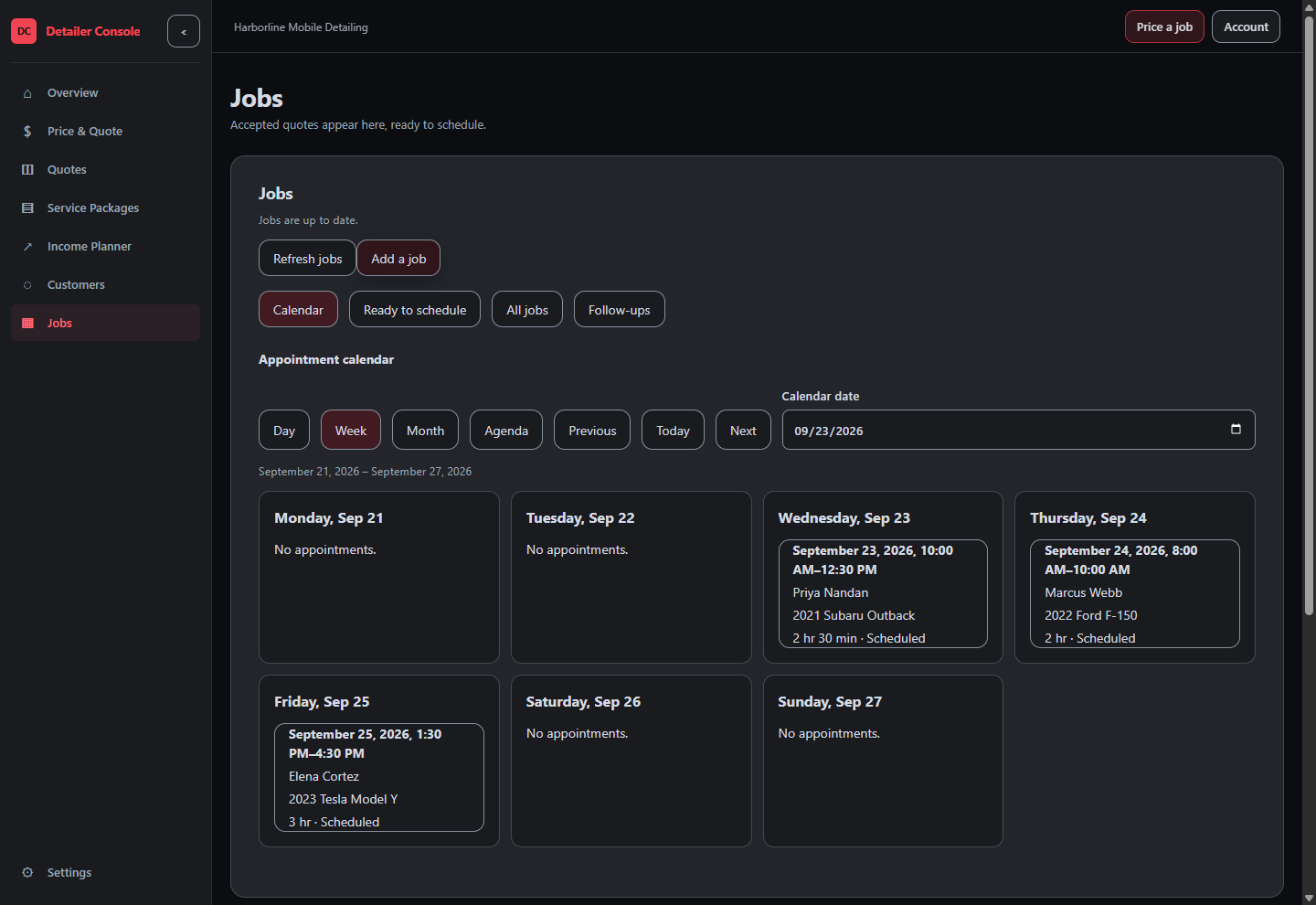
Task: Switch calendar to Day view
Action: (x=284, y=430)
